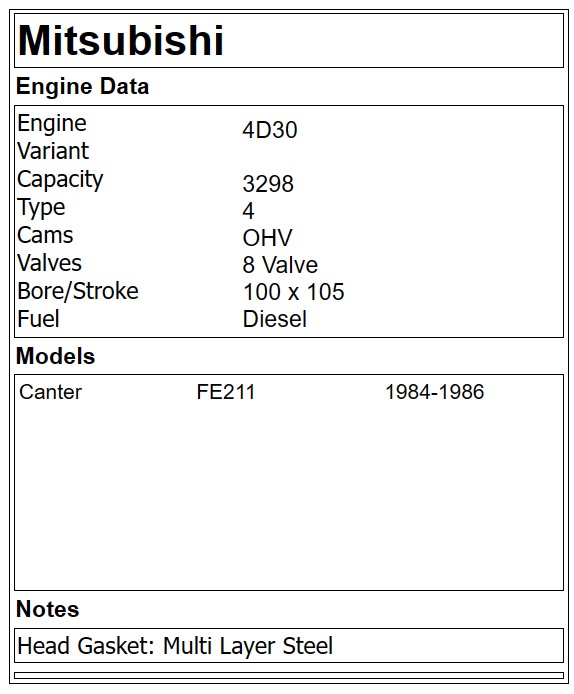Click the Mitsubishi title heading
Viewport: 574px width, 694px height.
pos(121,41)
